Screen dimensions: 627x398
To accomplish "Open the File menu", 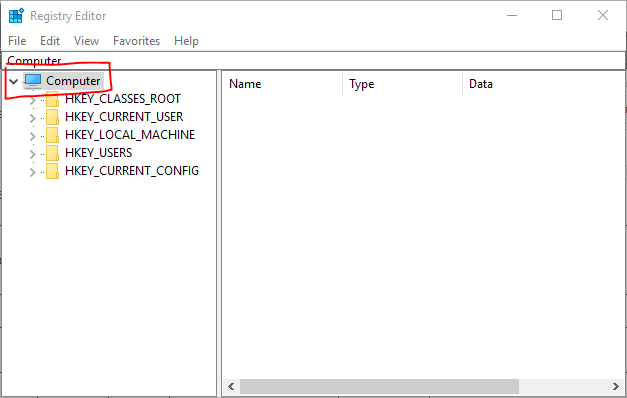I will [x=17, y=41].
